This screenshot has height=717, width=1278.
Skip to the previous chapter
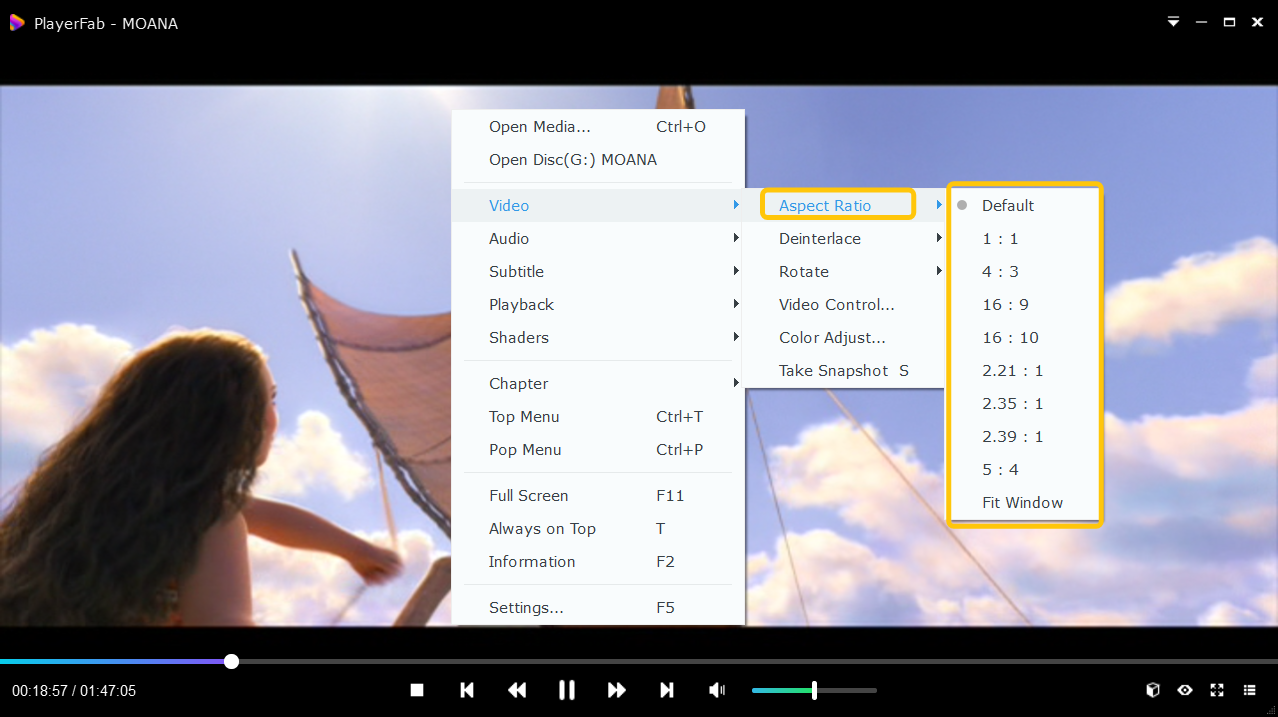[x=466, y=690]
